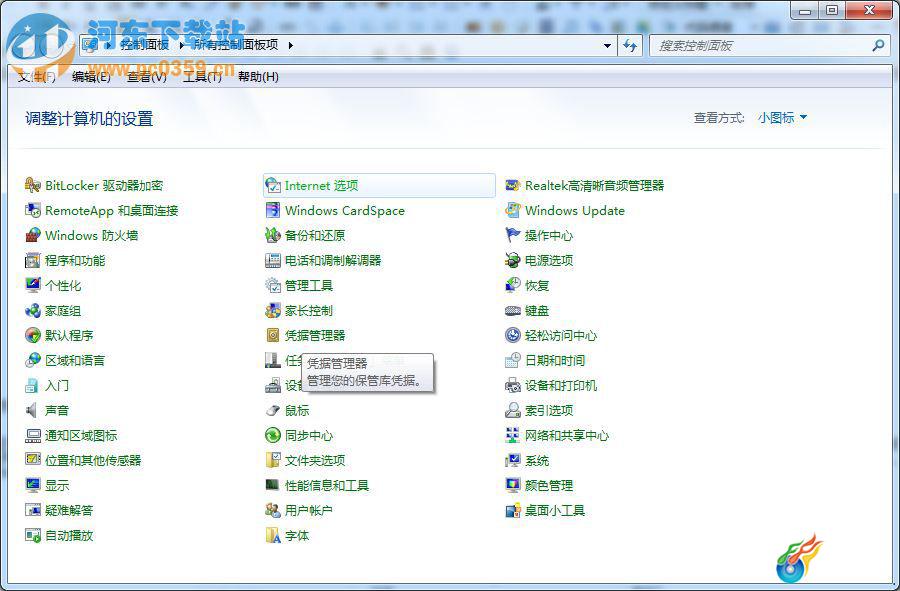
Task: Click the 索引选项 icon
Action: coord(513,410)
